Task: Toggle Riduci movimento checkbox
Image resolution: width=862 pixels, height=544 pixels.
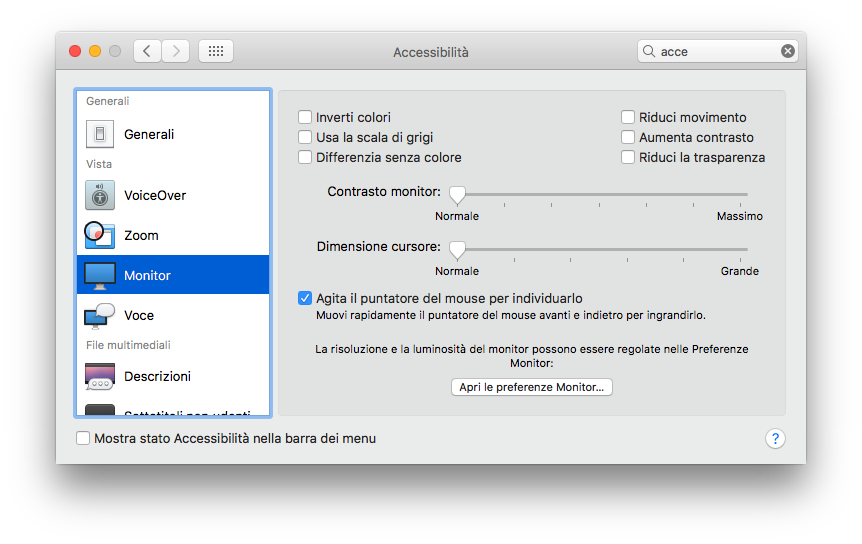Action: coord(629,117)
